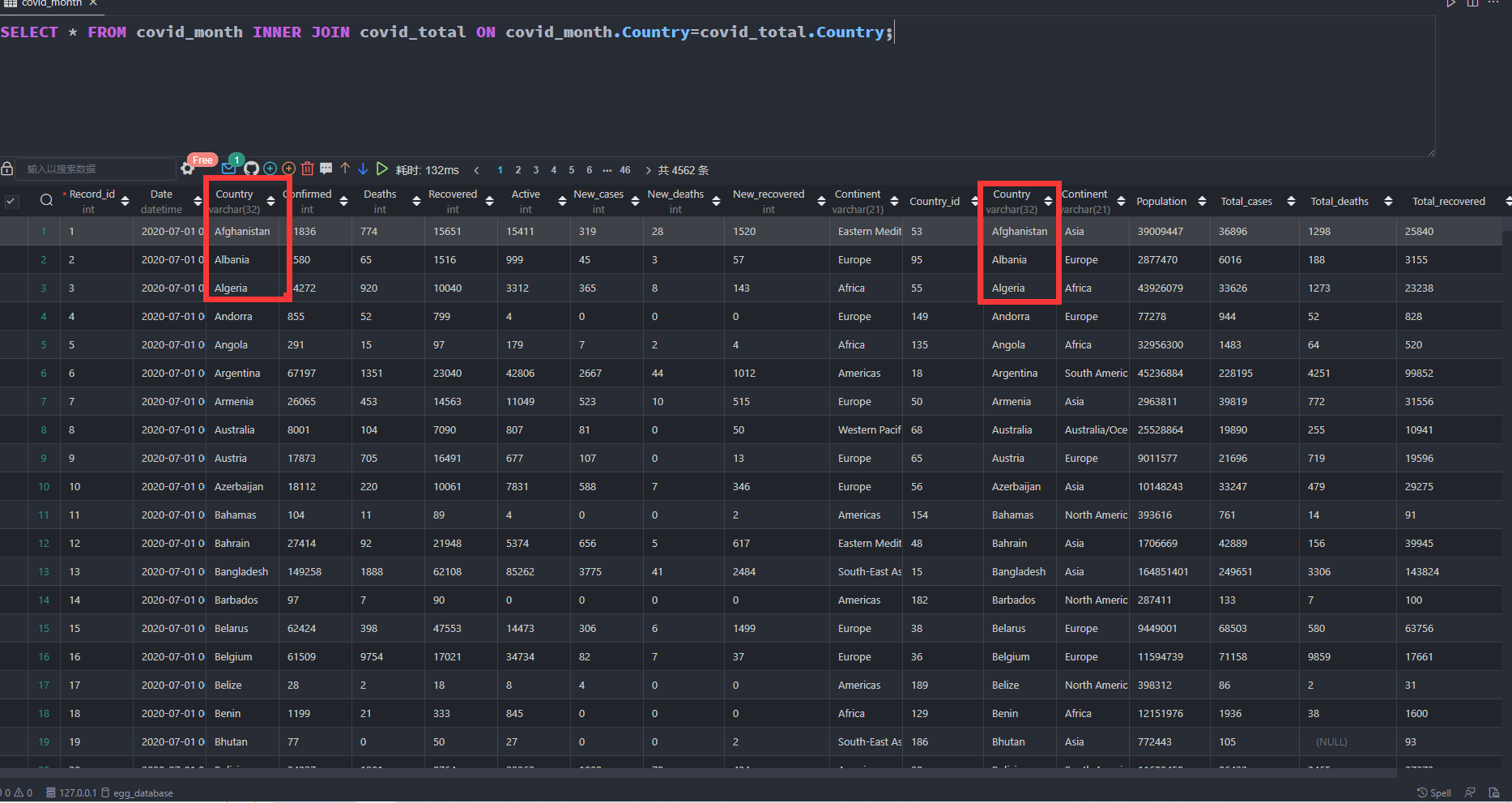Image resolution: width=1512 pixels, height=803 pixels.
Task: Open the mail icon with badge 1
Action: (228, 169)
